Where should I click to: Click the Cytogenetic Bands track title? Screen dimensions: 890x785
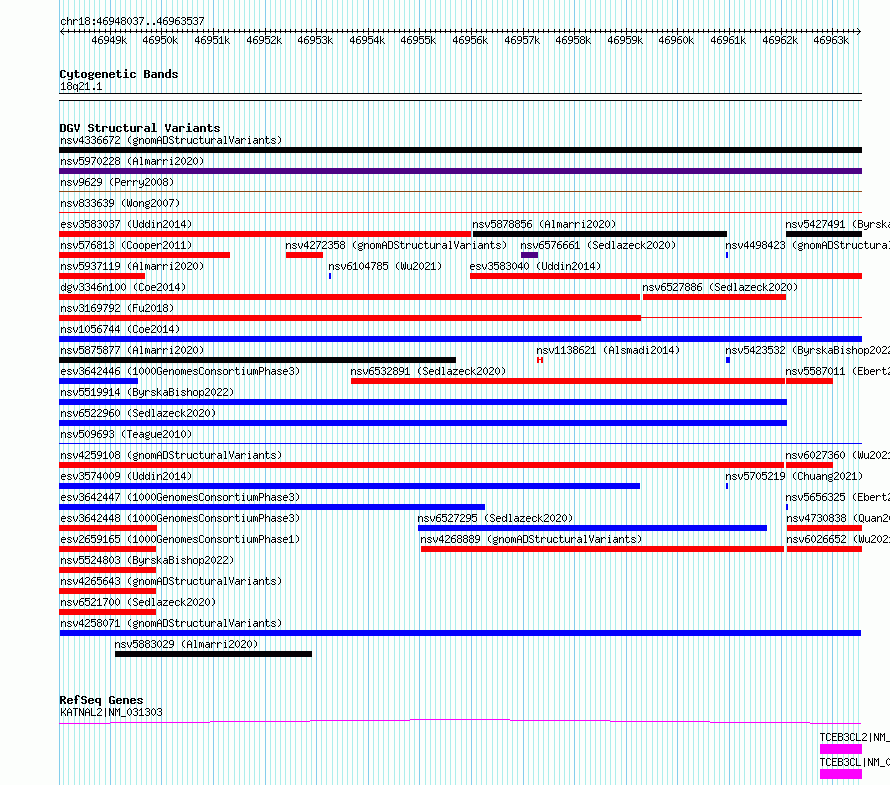[119, 74]
